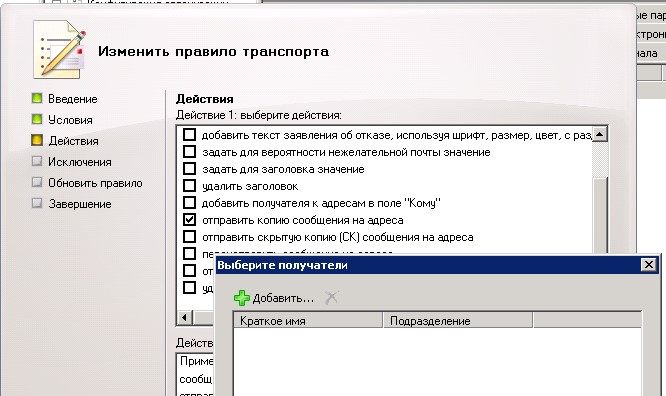The width and height of the screenshot is (666, 396).
Task: Click the actions list scroll-up arrow
Action: pyautogui.click(x=600, y=135)
